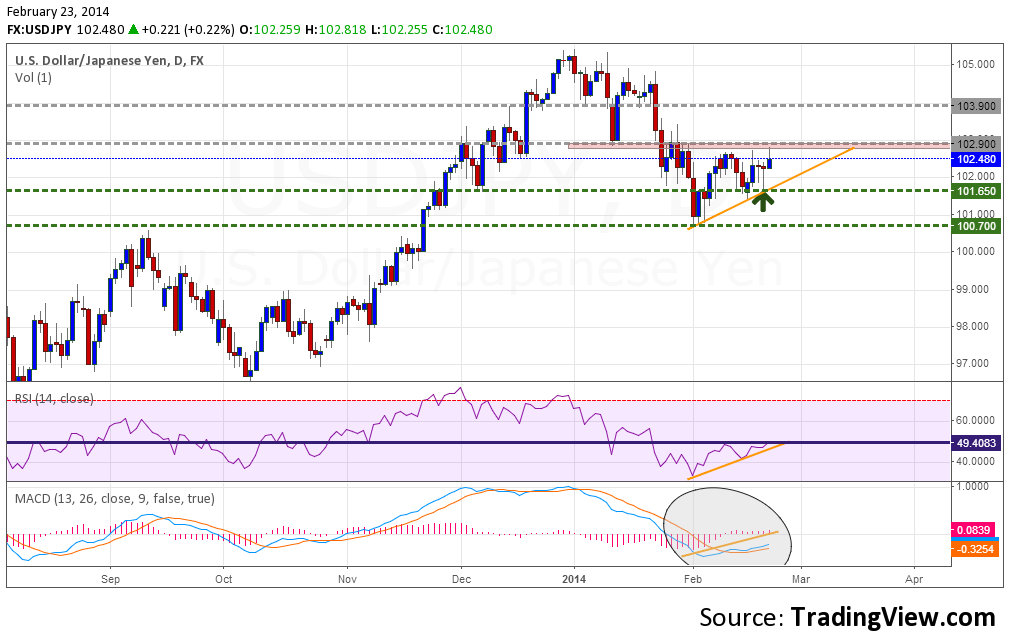Image resolution: width=1010 pixels, height=644 pixels.
Task: Click the Nov date axis label
Action: (347, 579)
